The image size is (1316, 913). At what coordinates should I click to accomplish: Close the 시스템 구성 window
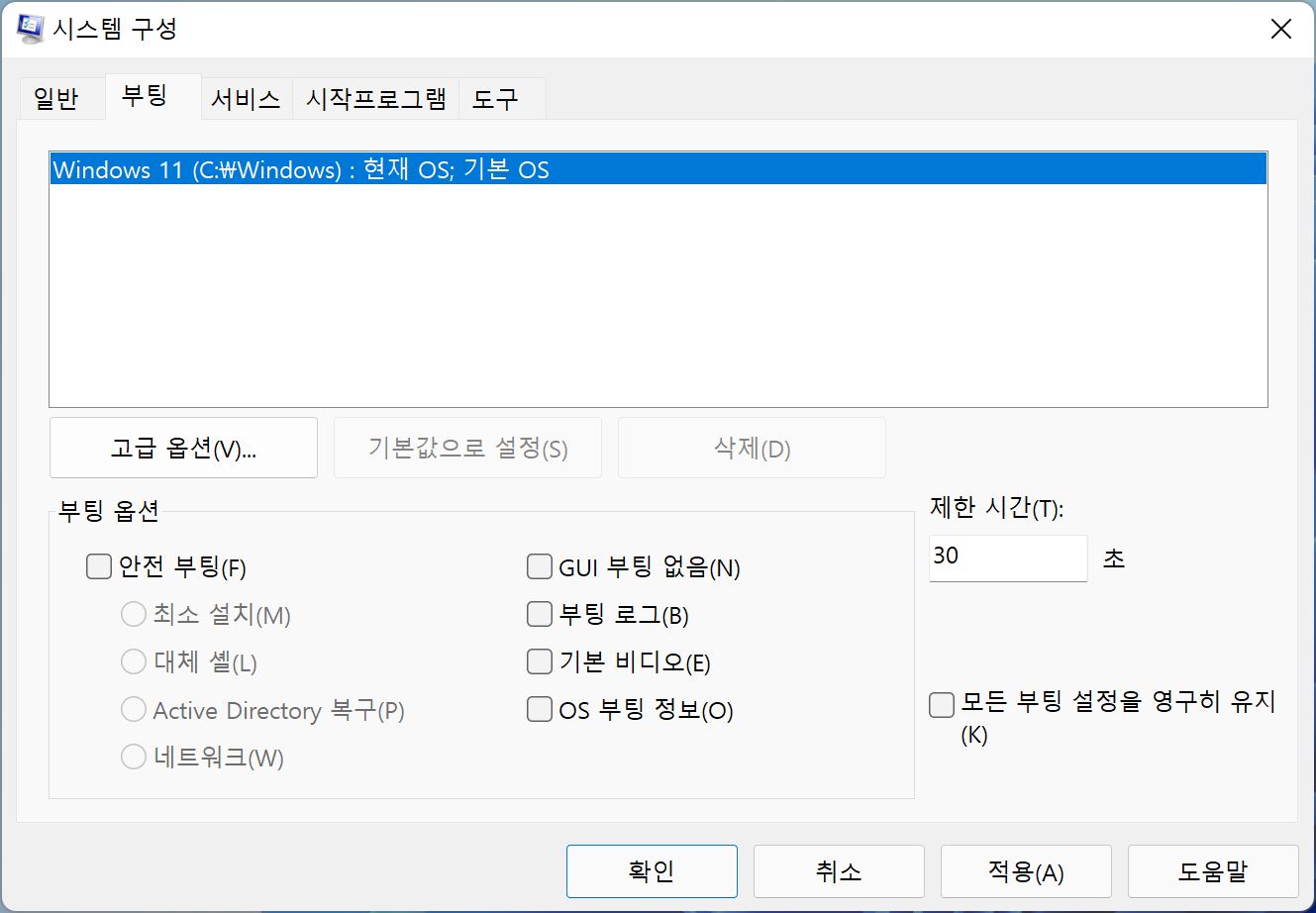[x=1281, y=29]
